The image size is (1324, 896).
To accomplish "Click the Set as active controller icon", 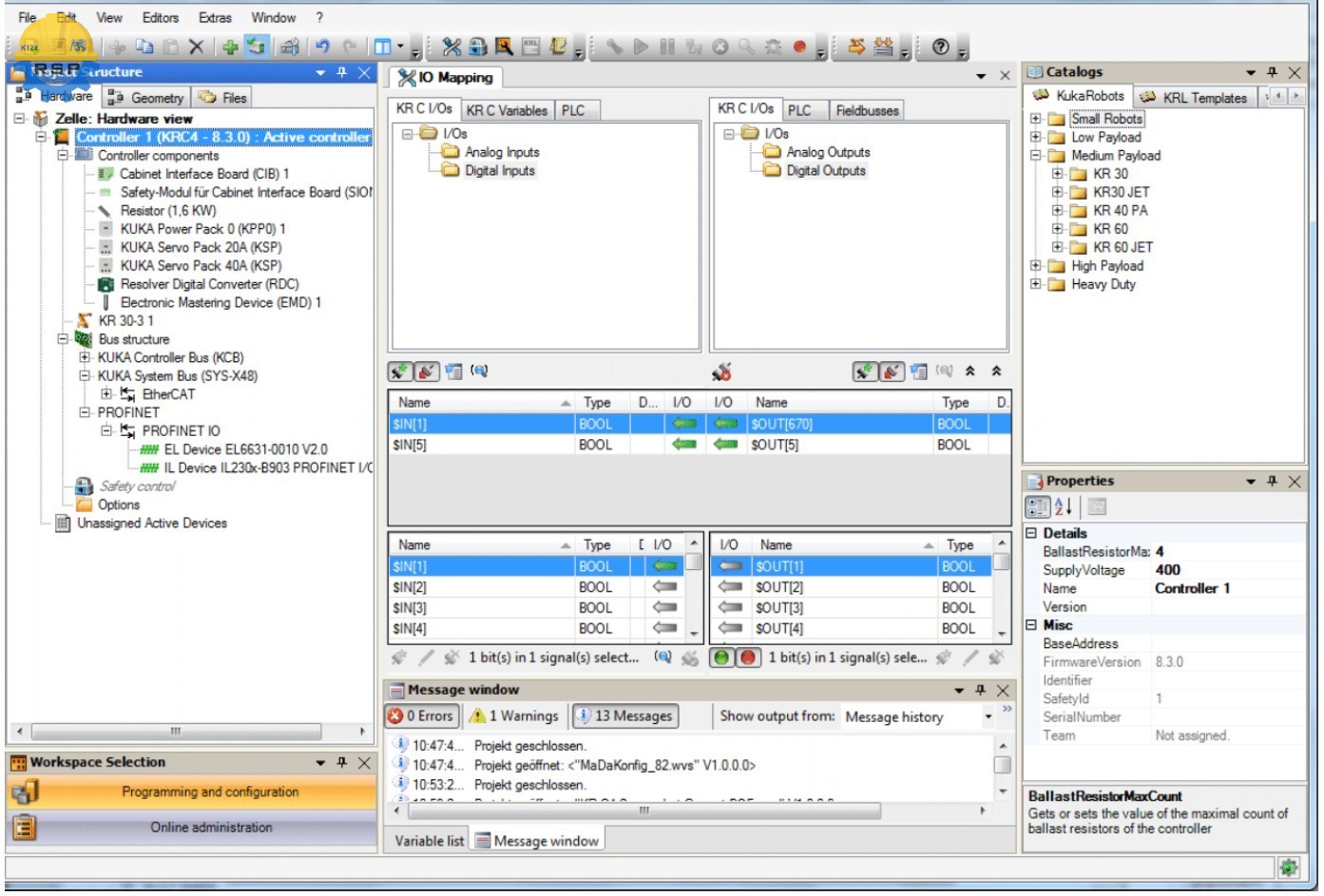I will click(x=256, y=47).
